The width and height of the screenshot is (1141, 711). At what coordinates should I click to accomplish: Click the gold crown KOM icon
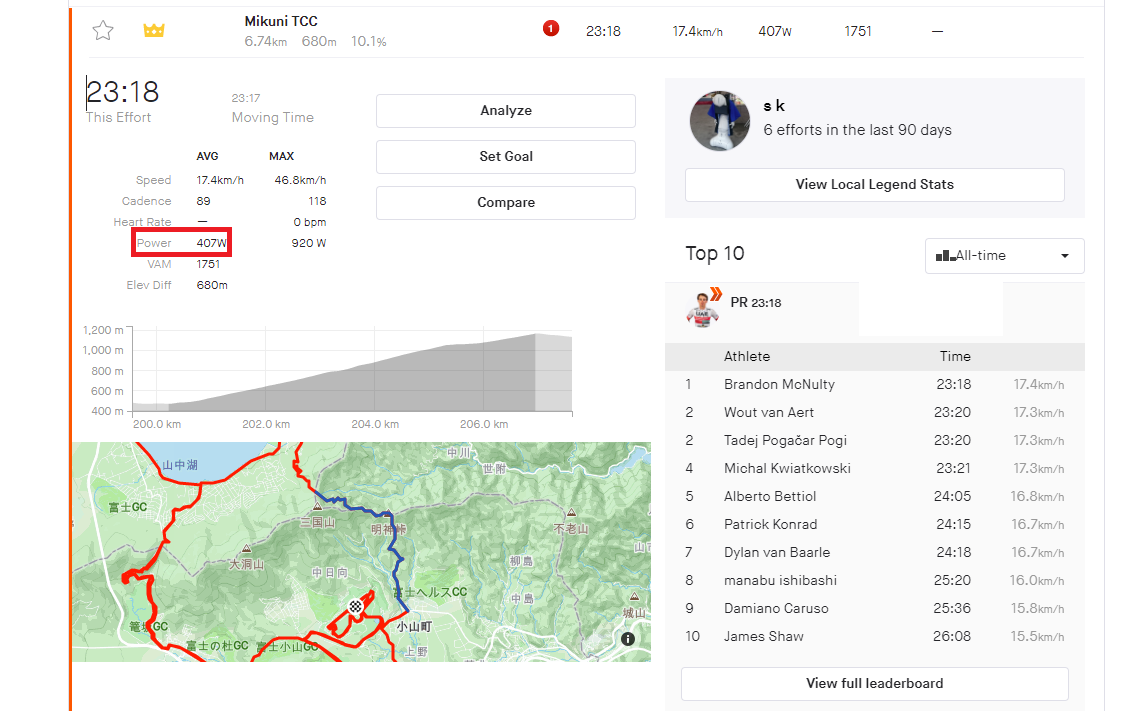pos(153,31)
